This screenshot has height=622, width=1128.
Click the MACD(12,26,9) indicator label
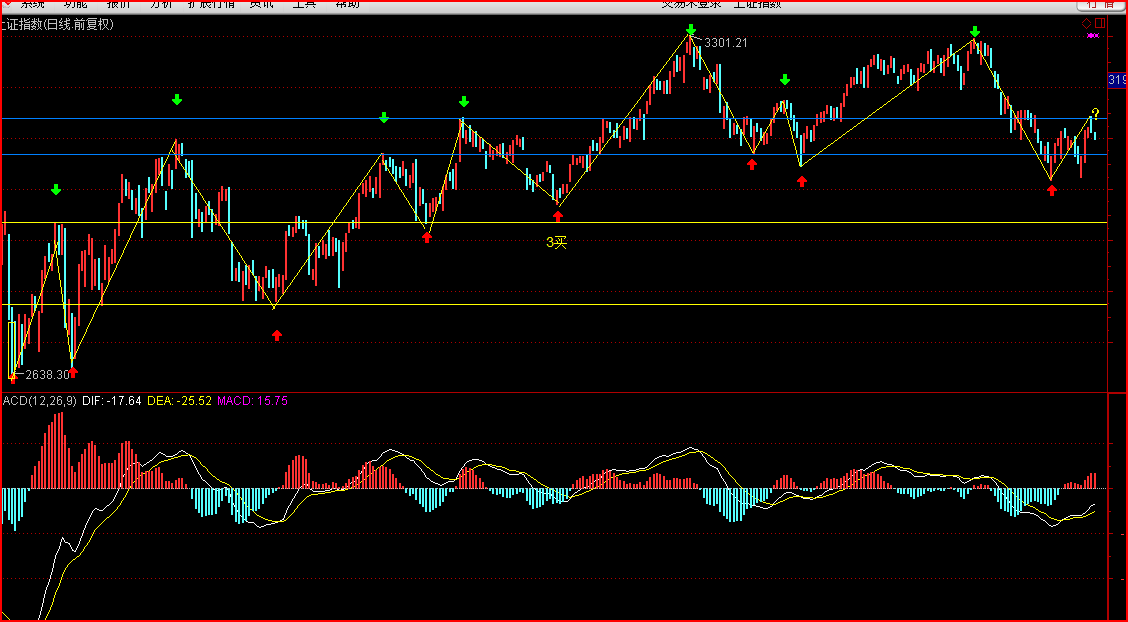[x=38, y=401]
